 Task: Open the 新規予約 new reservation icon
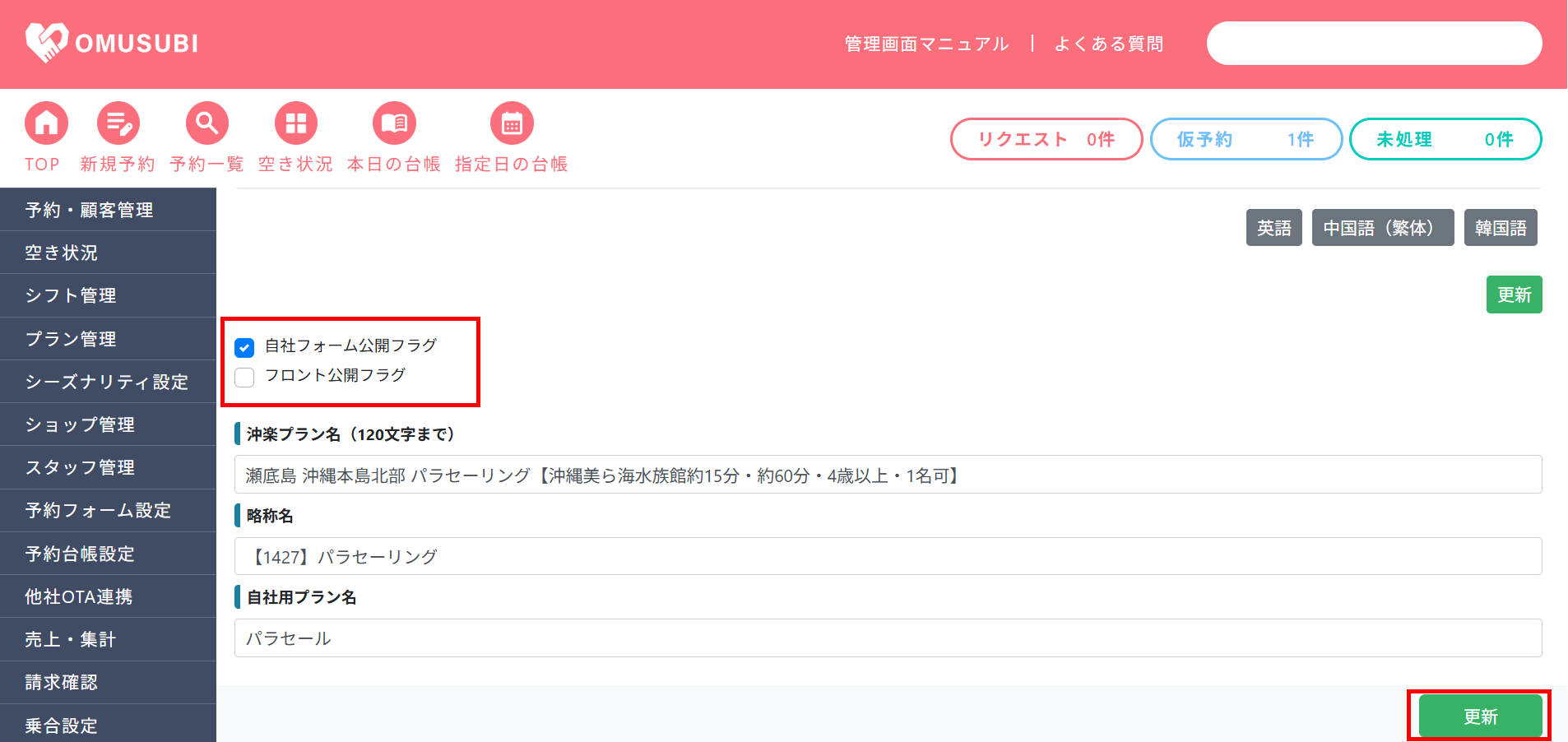point(118,123)
